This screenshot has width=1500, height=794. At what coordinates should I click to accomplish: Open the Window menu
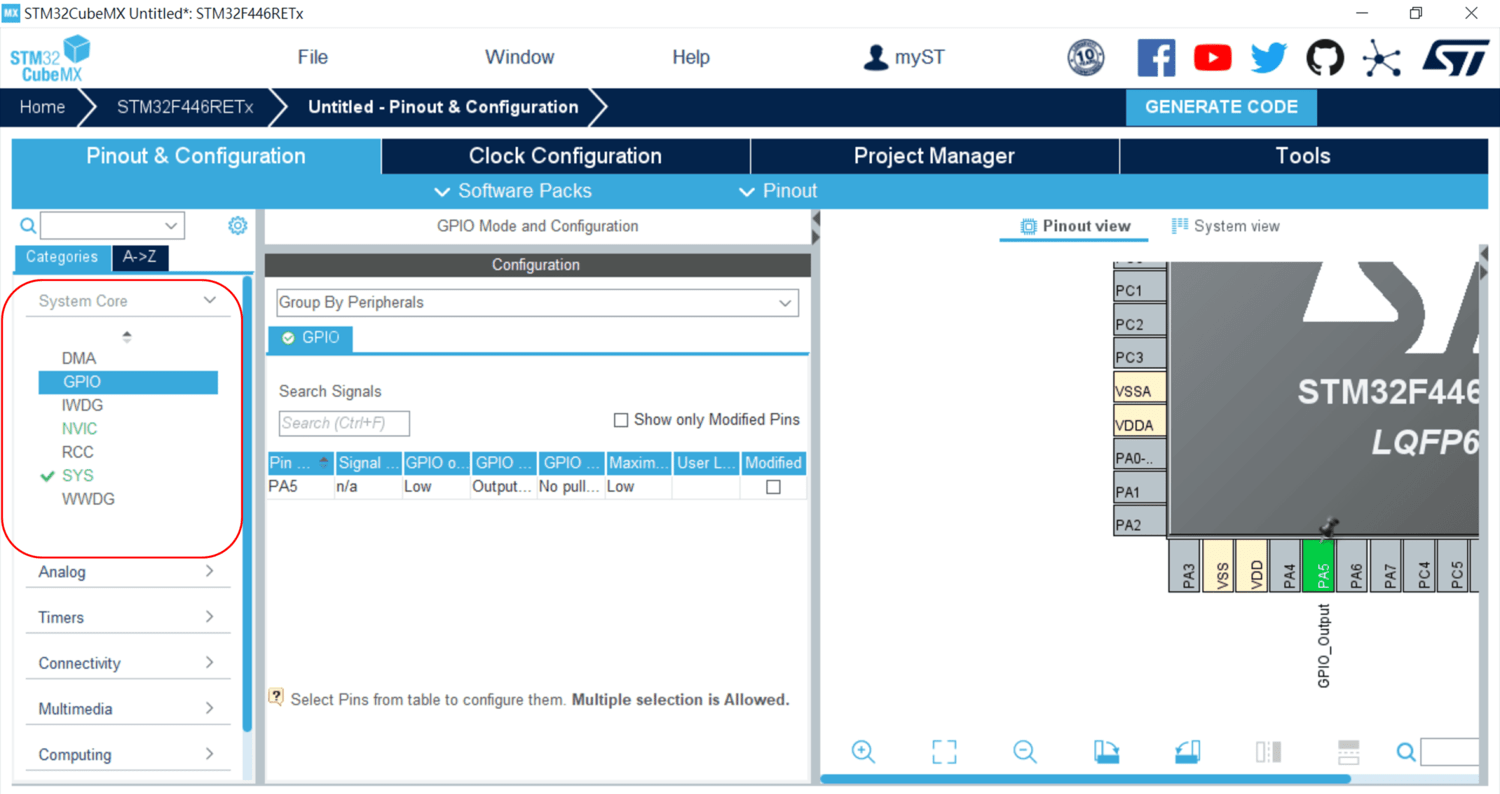click(519, 57)
